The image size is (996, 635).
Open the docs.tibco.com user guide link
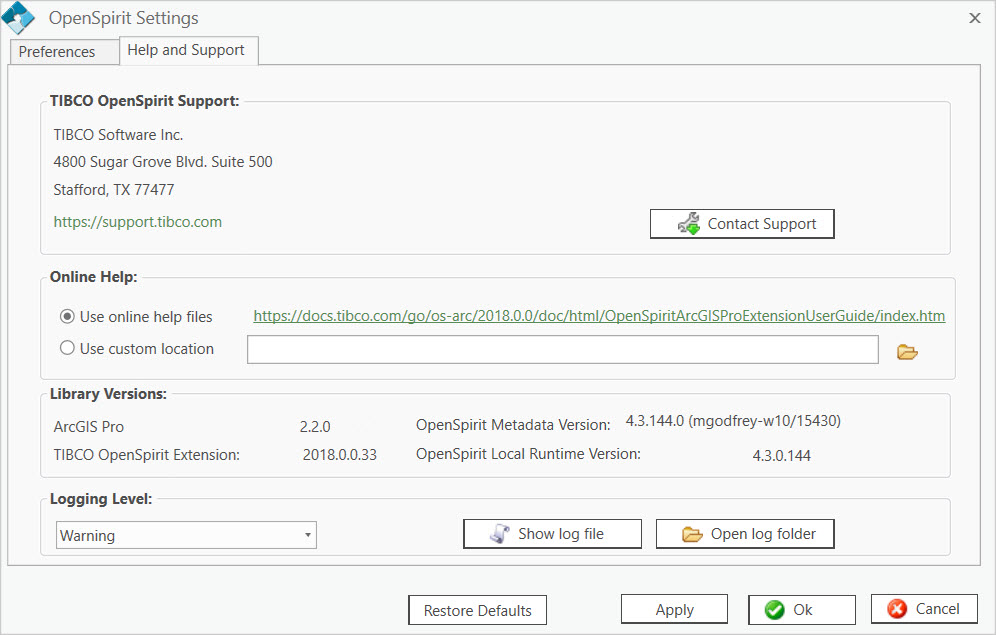(x=599, y=316)
